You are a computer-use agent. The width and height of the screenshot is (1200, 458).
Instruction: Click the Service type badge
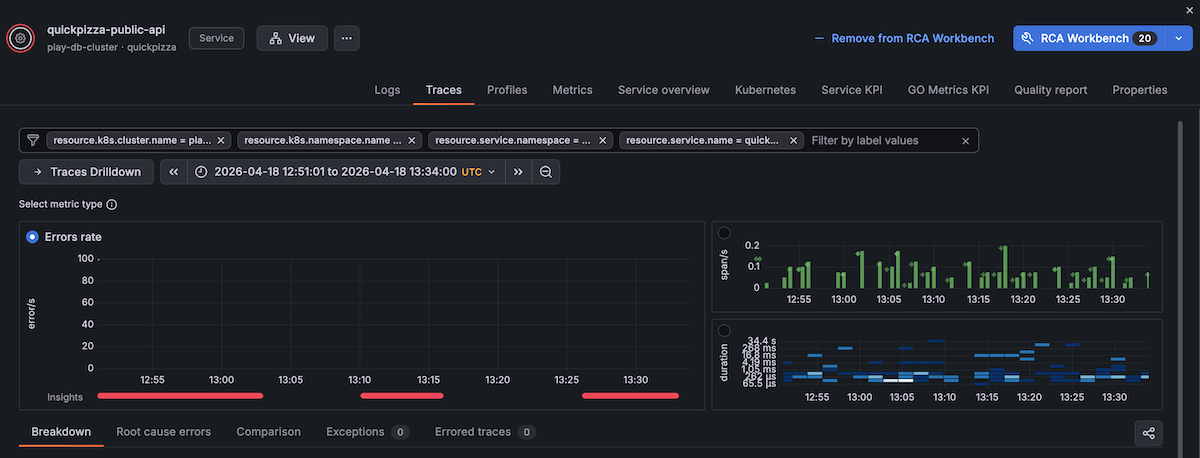(x=217, y=38)
